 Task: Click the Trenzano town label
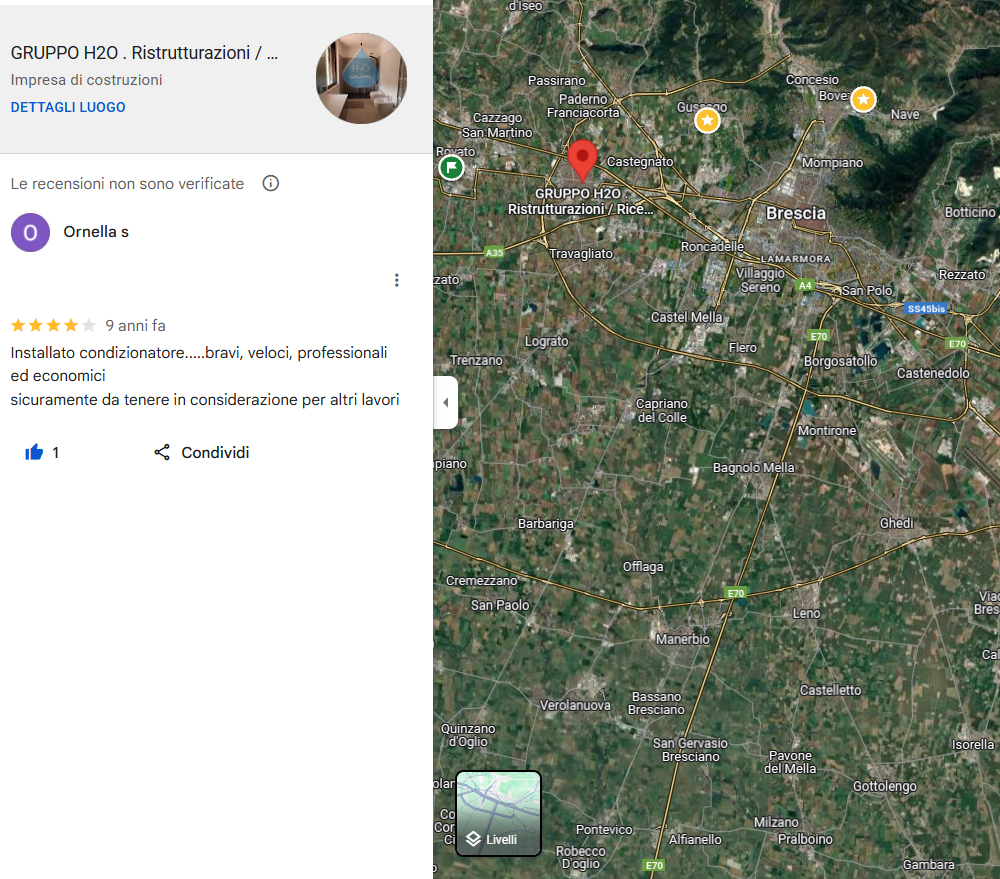tap(476, 360)
